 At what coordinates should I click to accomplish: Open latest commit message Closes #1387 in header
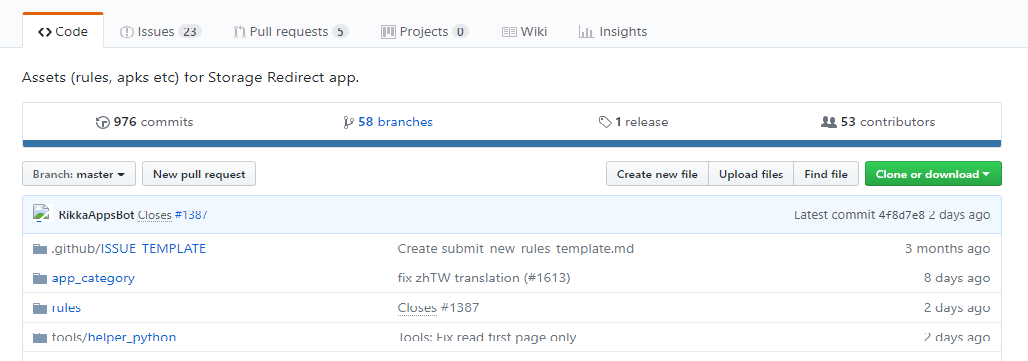(x=172, y=215)
